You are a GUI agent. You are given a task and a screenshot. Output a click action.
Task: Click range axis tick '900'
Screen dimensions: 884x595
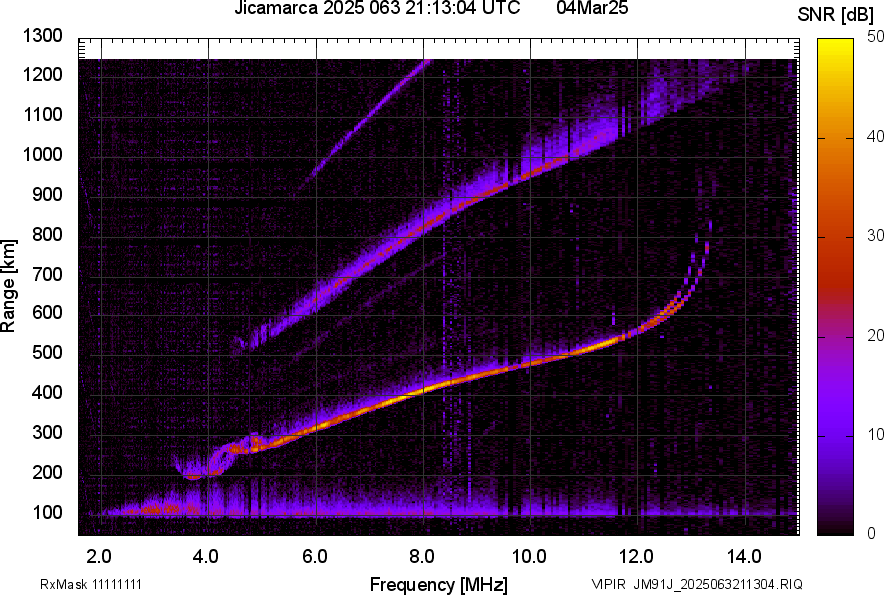47,194
